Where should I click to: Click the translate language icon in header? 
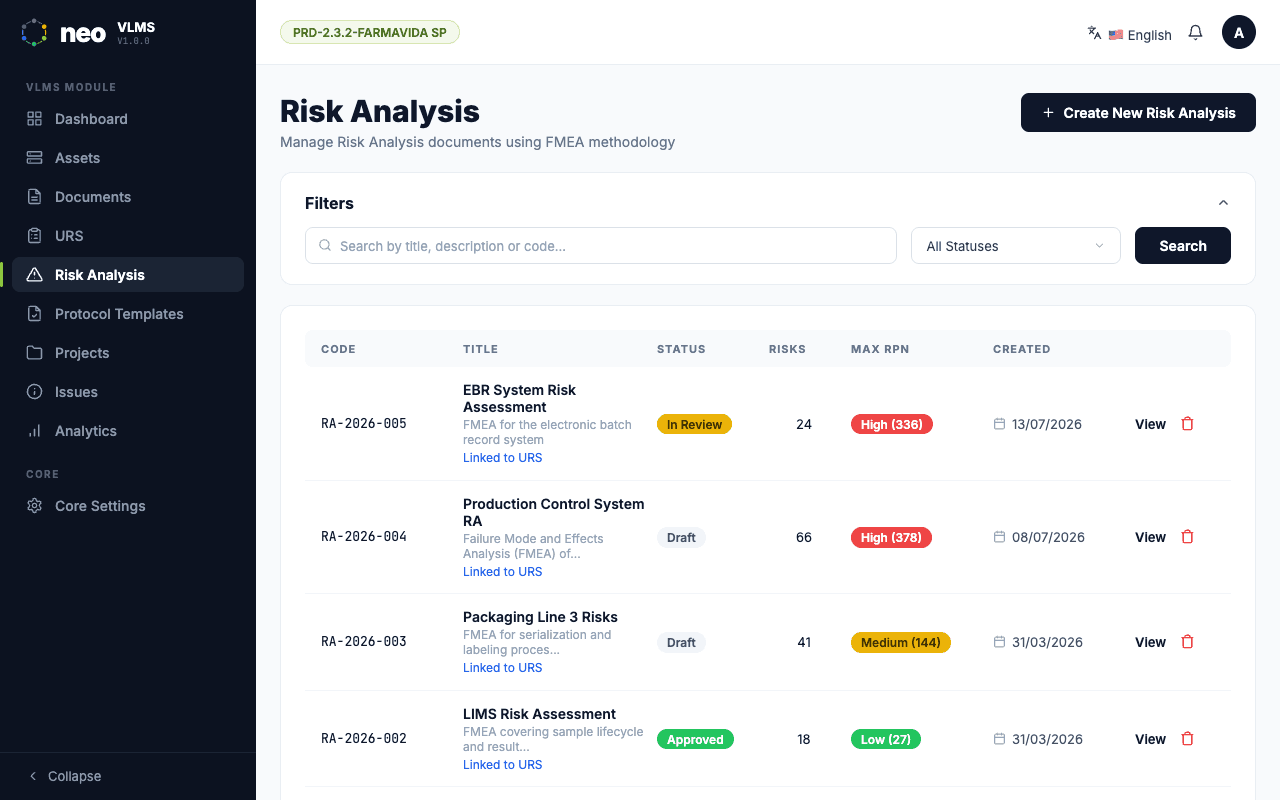click(1094, 33)
